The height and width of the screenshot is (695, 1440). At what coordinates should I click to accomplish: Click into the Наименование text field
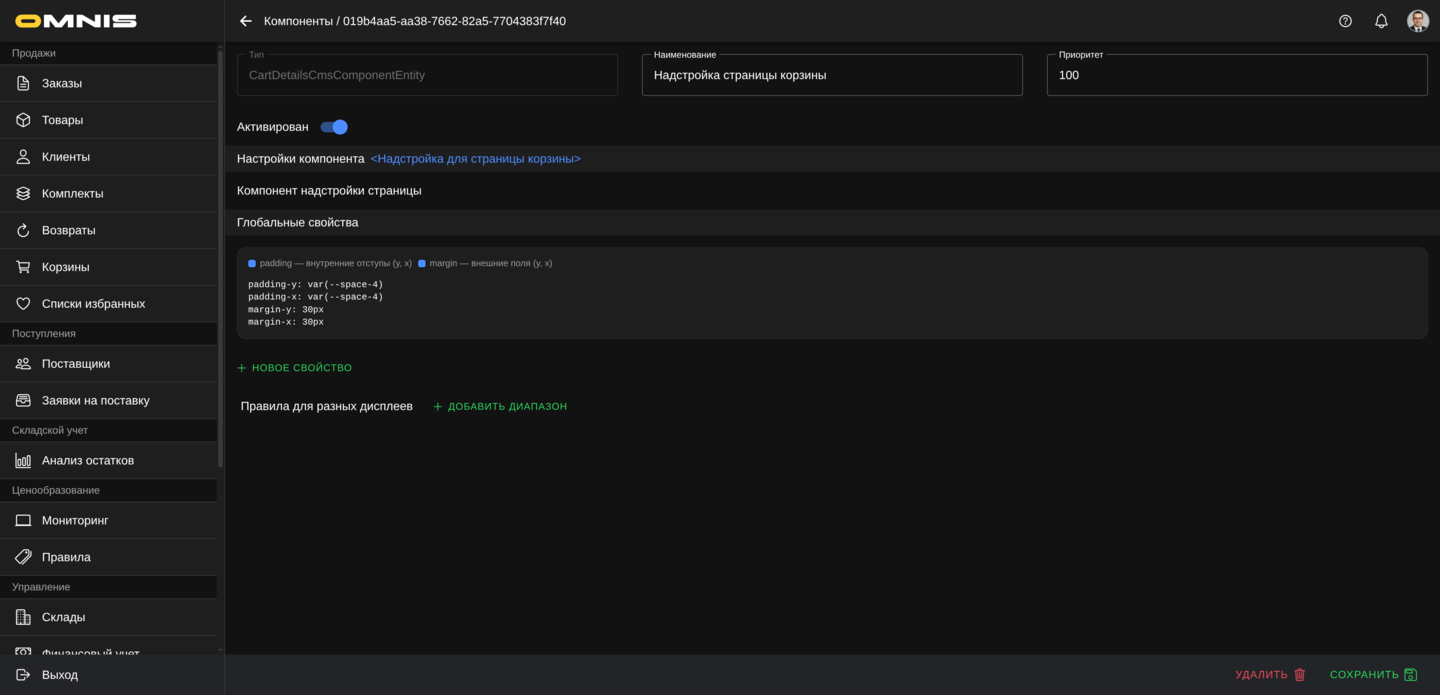pyautogui.click(x=831, y=75)
